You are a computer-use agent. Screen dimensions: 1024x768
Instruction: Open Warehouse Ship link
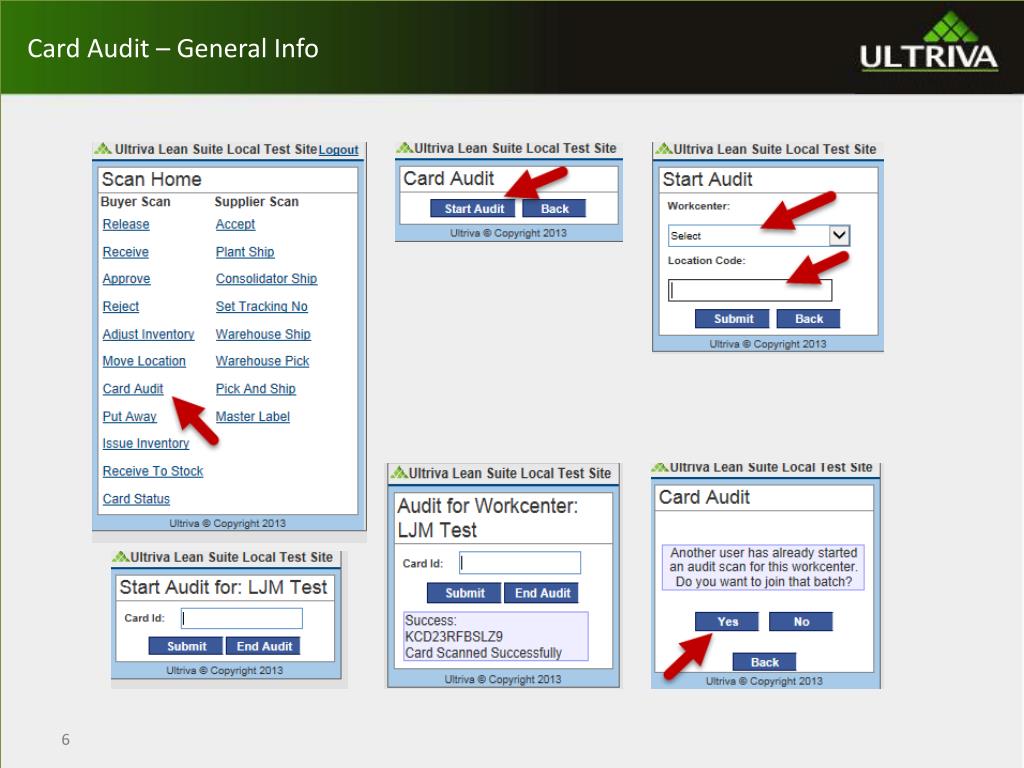click(263, 334)
